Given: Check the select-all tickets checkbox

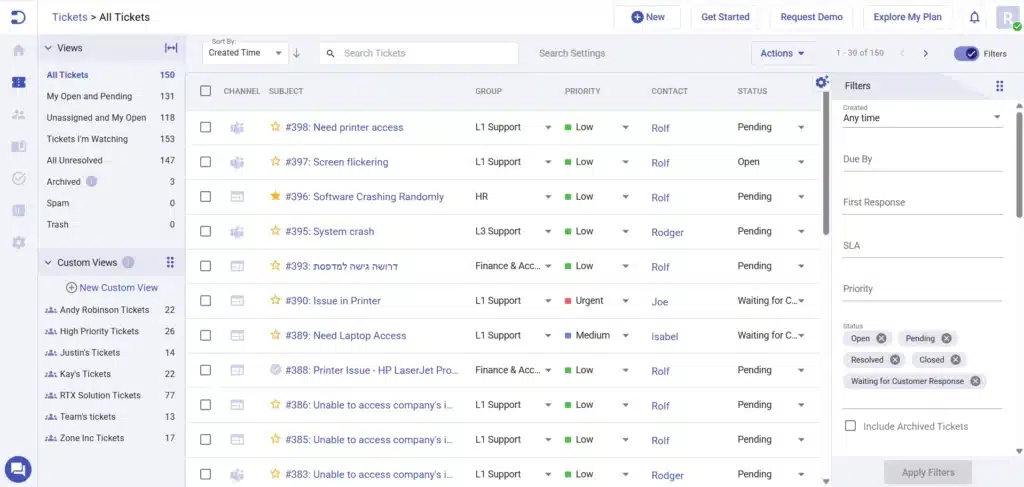Looking at the screenshot, I should click(206, 91).
